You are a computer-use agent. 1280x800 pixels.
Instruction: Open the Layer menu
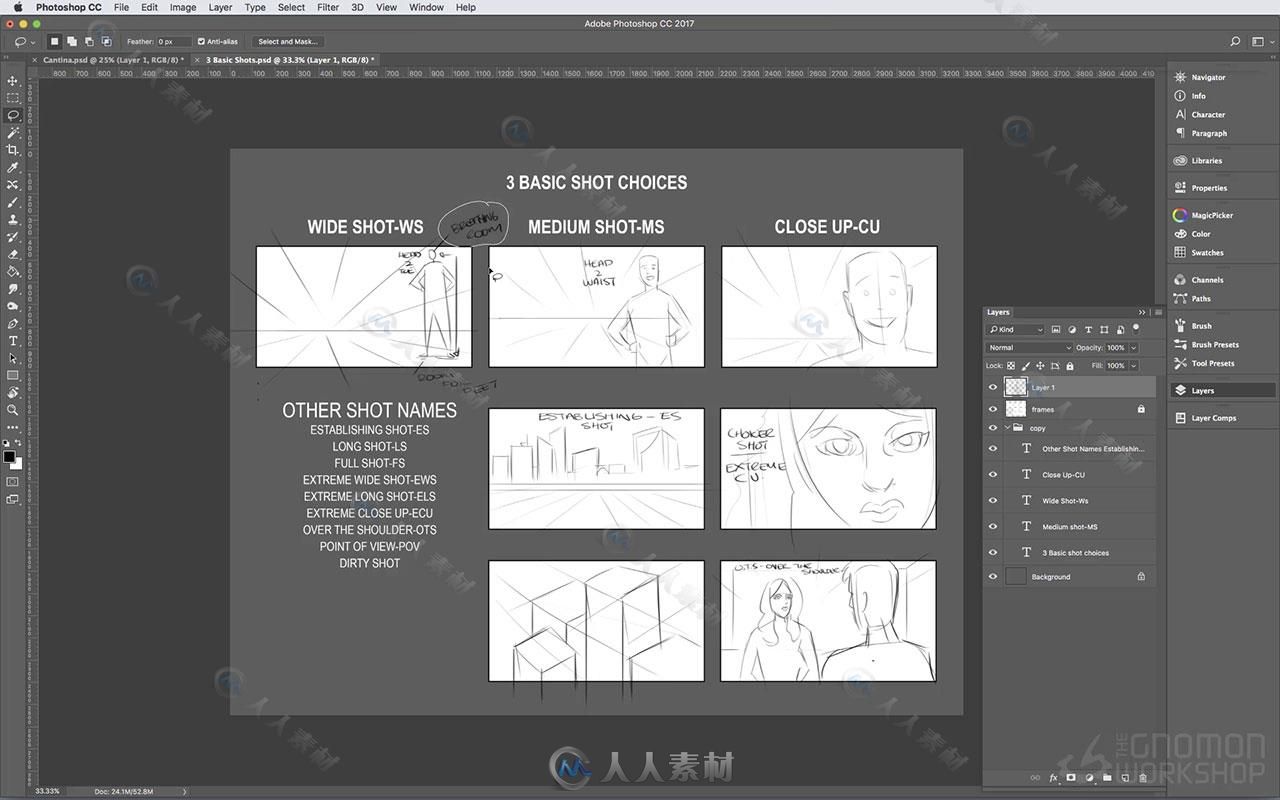click(x=220, y=7)
